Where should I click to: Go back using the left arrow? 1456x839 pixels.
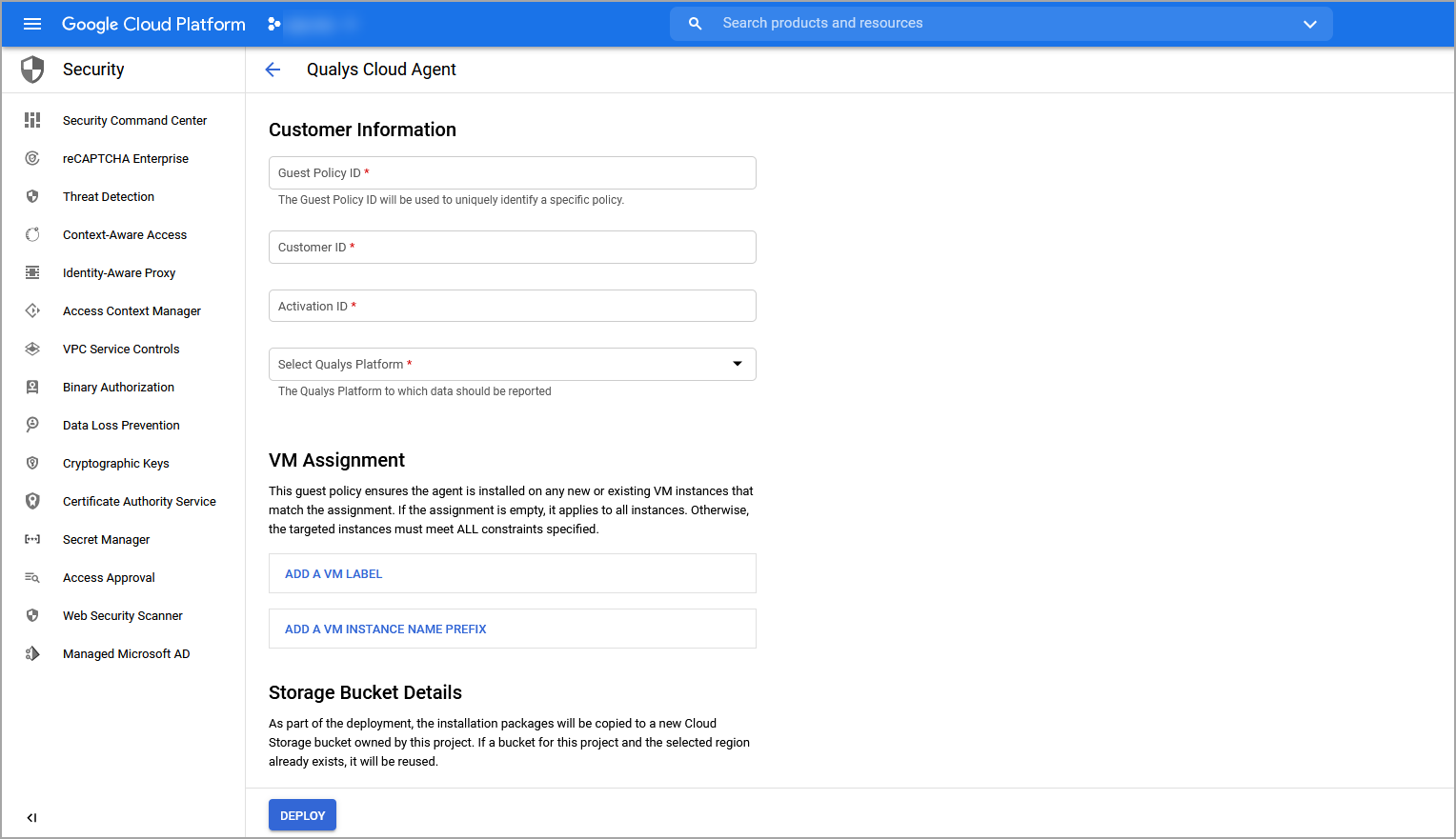click(x=273, y=70)
